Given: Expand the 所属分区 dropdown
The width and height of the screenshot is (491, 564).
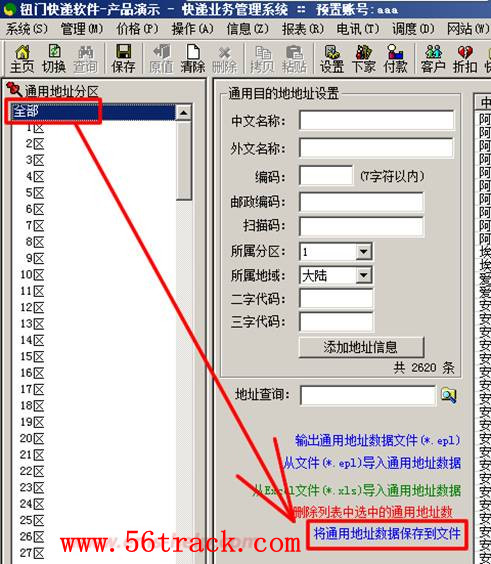Looking at the screenshot, I should coord(364,251).
